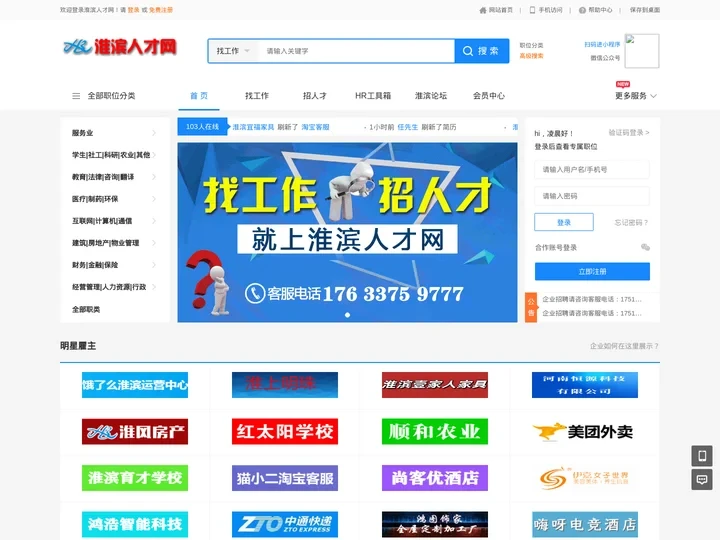
Task: Click the blue 立即注册 button
Action: [x=592, y=271]
